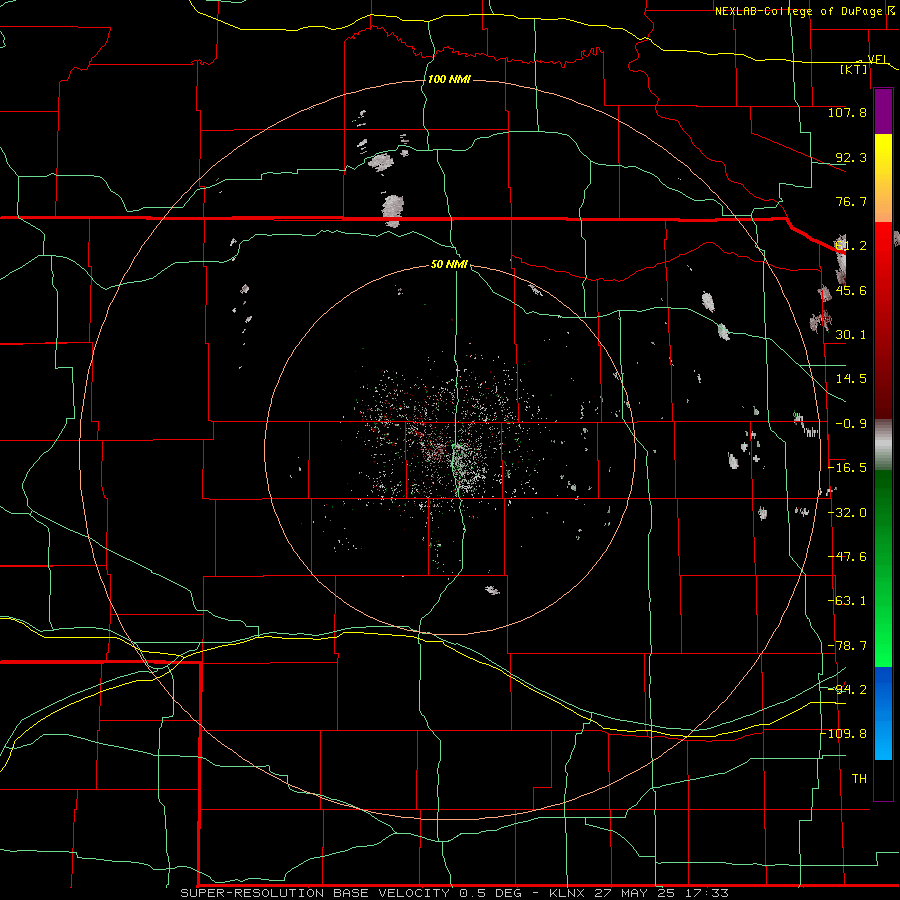Screen dimensions: 900x900
Task: Select the 92.3 scale value
Action: tap(851, 157)
